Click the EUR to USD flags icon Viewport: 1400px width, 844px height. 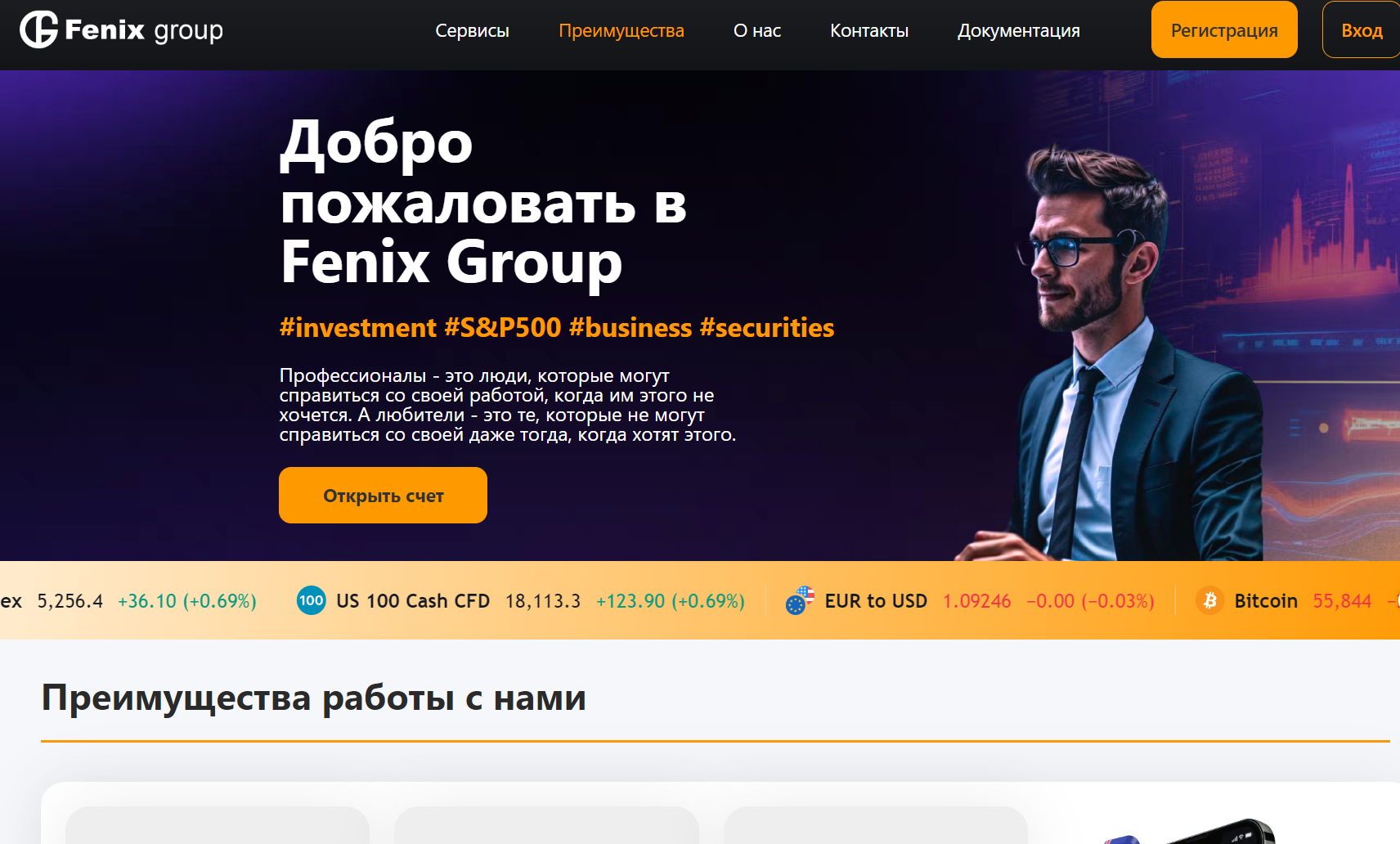point(800,600)
